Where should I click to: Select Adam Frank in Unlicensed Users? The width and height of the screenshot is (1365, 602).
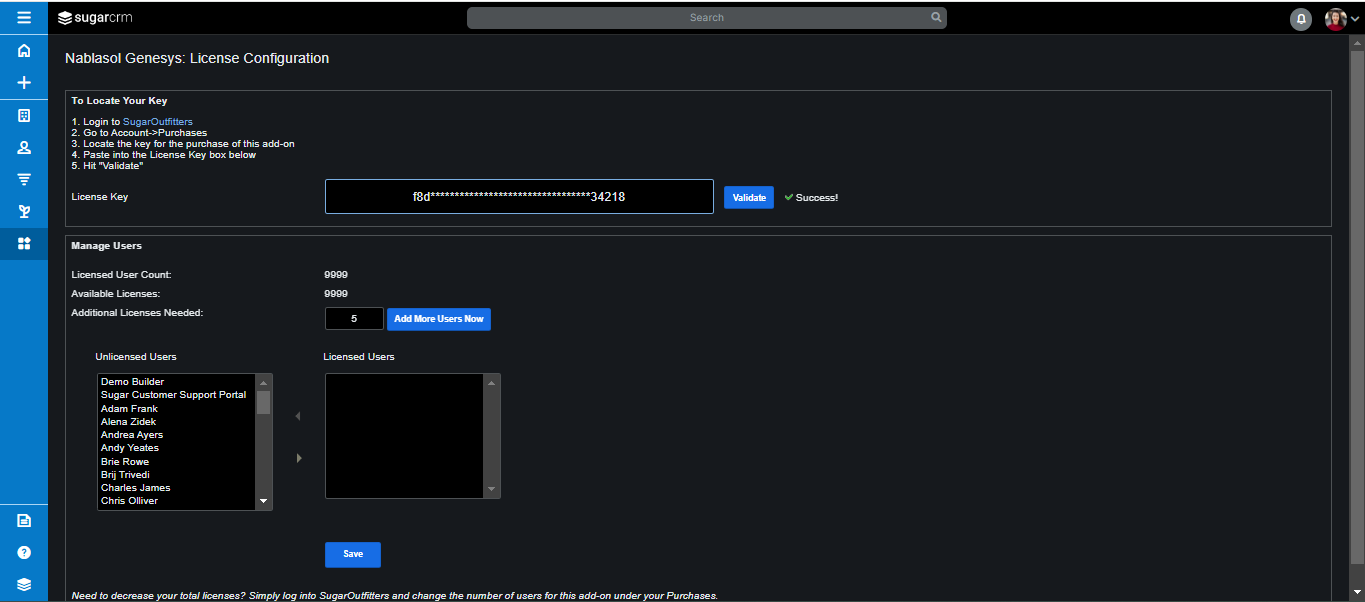tap(177, 409)
